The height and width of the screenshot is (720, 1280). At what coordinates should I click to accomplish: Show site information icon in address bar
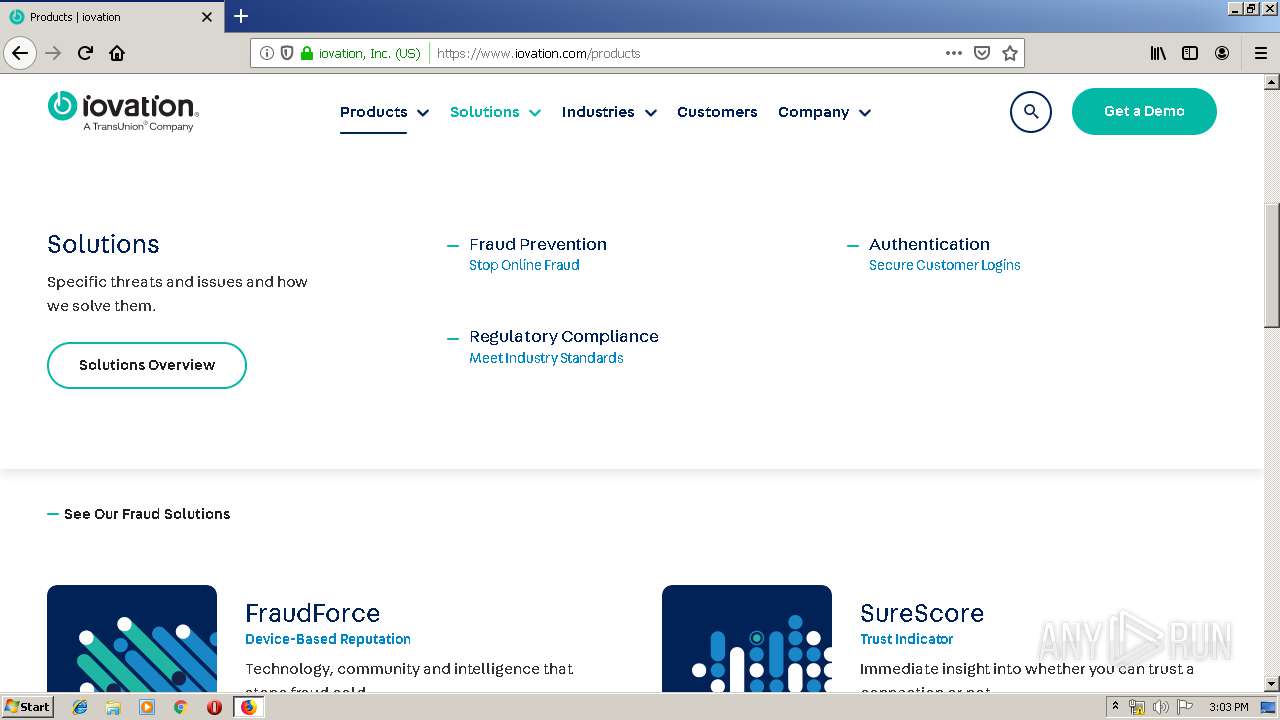266,53
